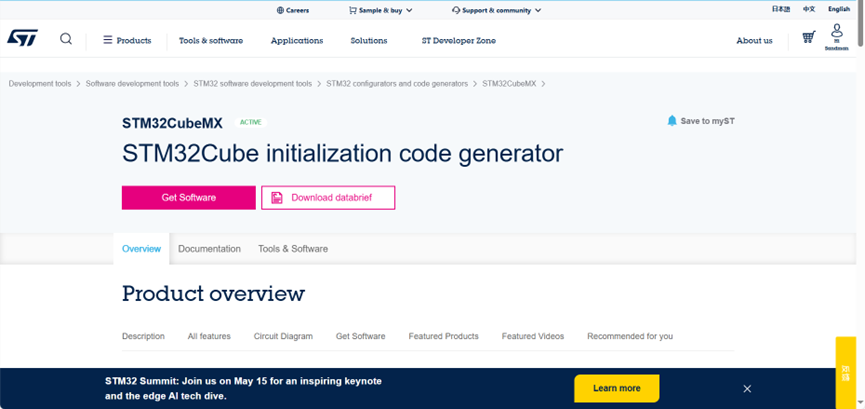The height and width of the screenshot is (409, 865).
Task: Switch to Tools & Software tab
Action: click(293, 249)
